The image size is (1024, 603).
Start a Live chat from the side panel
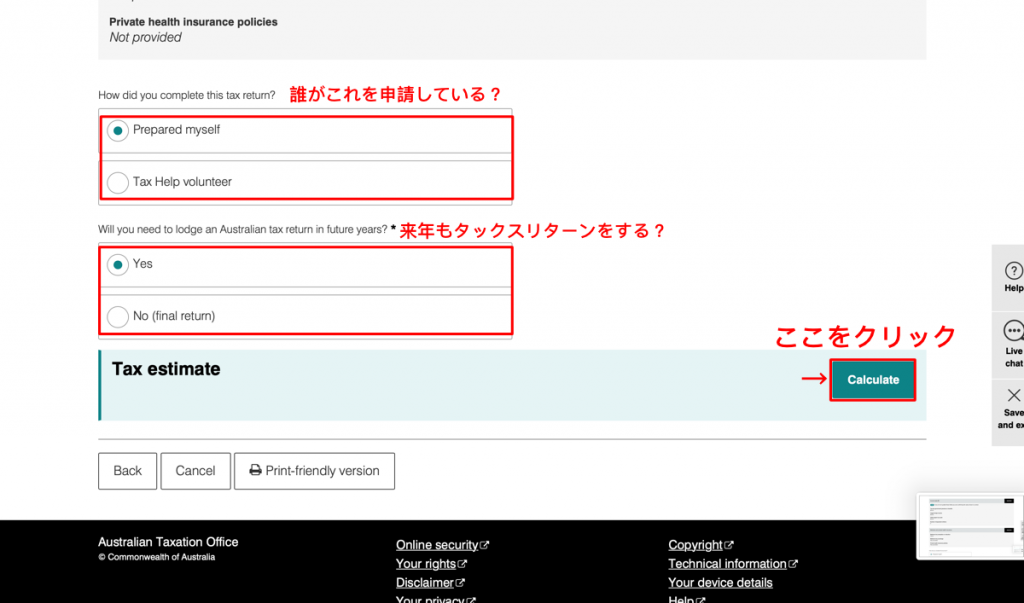[x=1013, y=332]
